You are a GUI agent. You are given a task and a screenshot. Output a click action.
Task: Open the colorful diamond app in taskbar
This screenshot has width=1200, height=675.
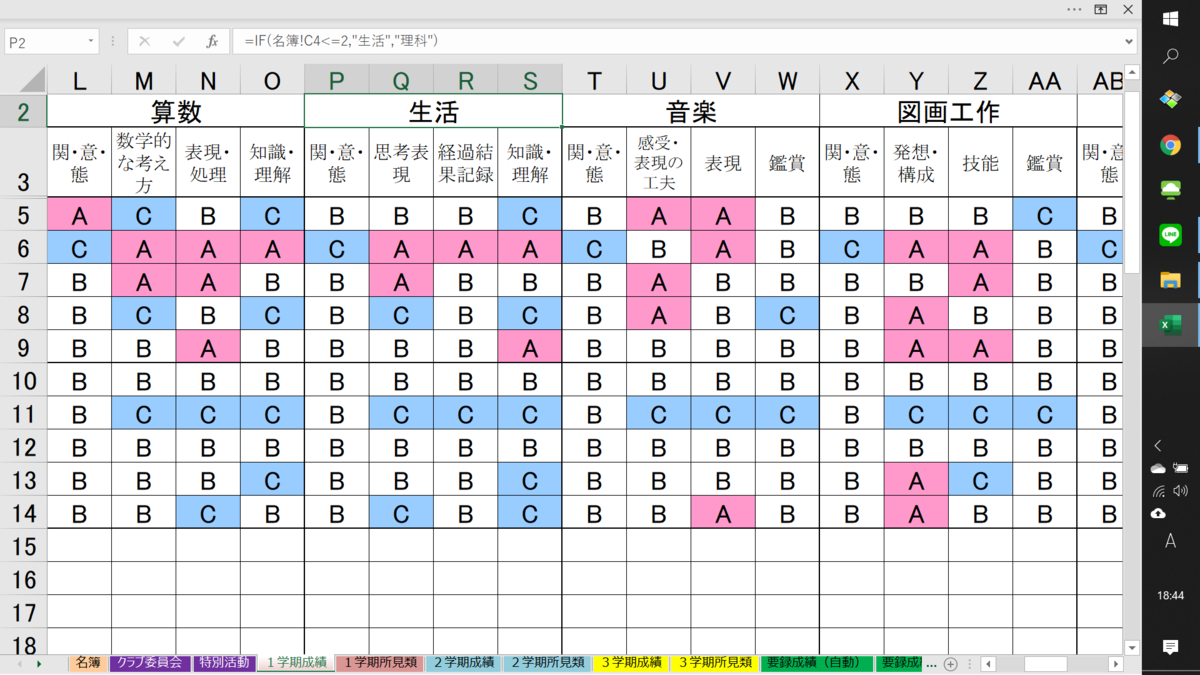click(1170, 100)
